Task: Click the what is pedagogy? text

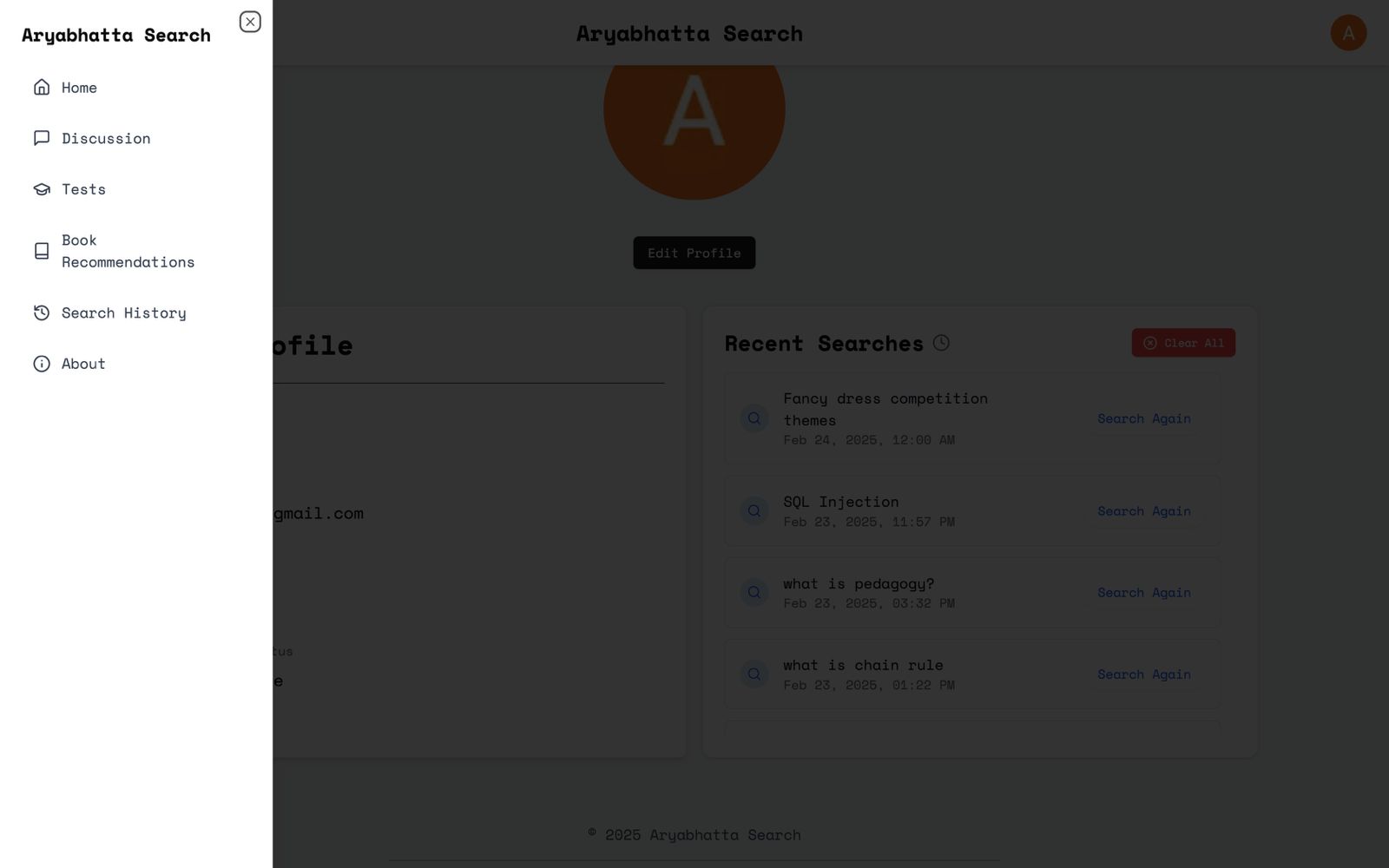Action: point(859,583)
